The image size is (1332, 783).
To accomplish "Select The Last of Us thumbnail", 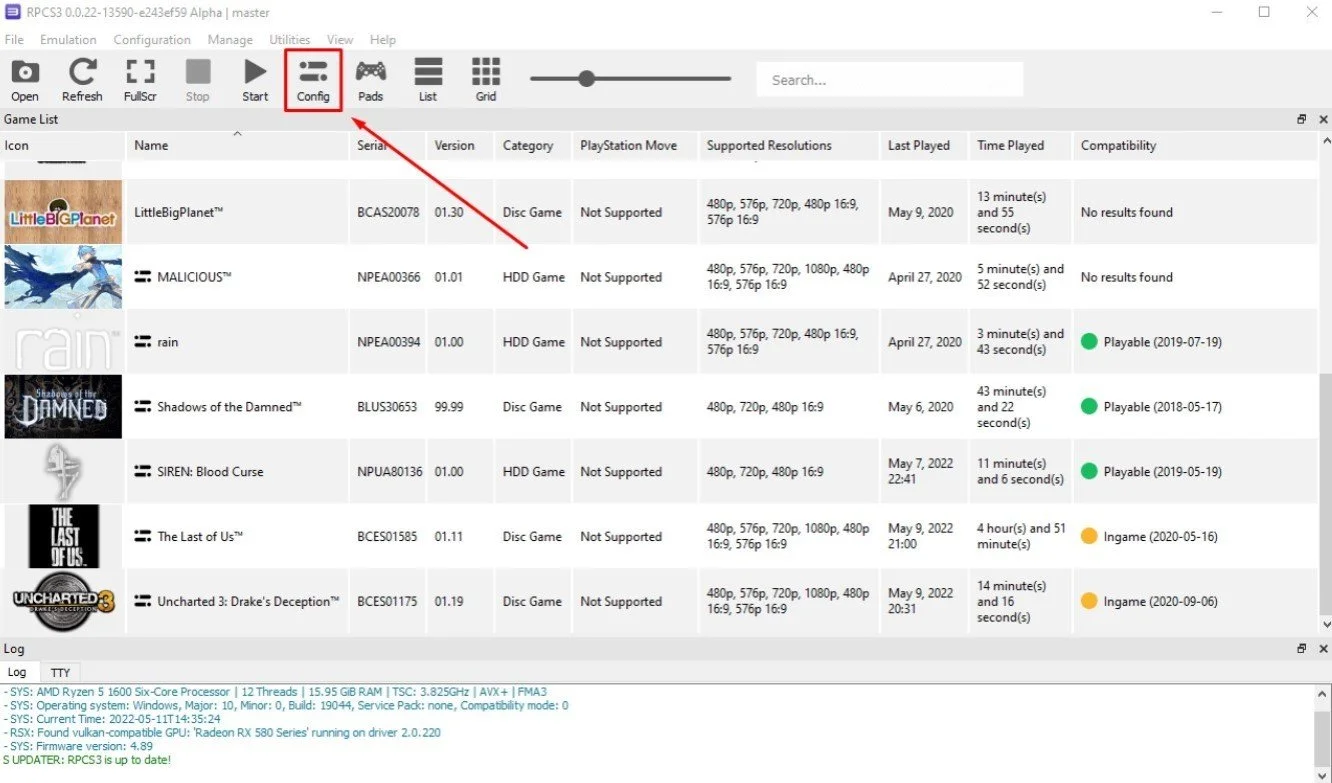I will click(63, 537).
